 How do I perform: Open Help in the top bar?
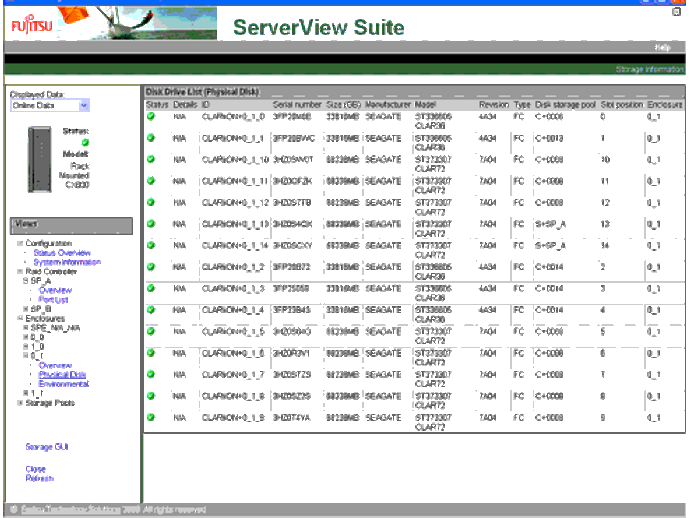coord(662,48)
